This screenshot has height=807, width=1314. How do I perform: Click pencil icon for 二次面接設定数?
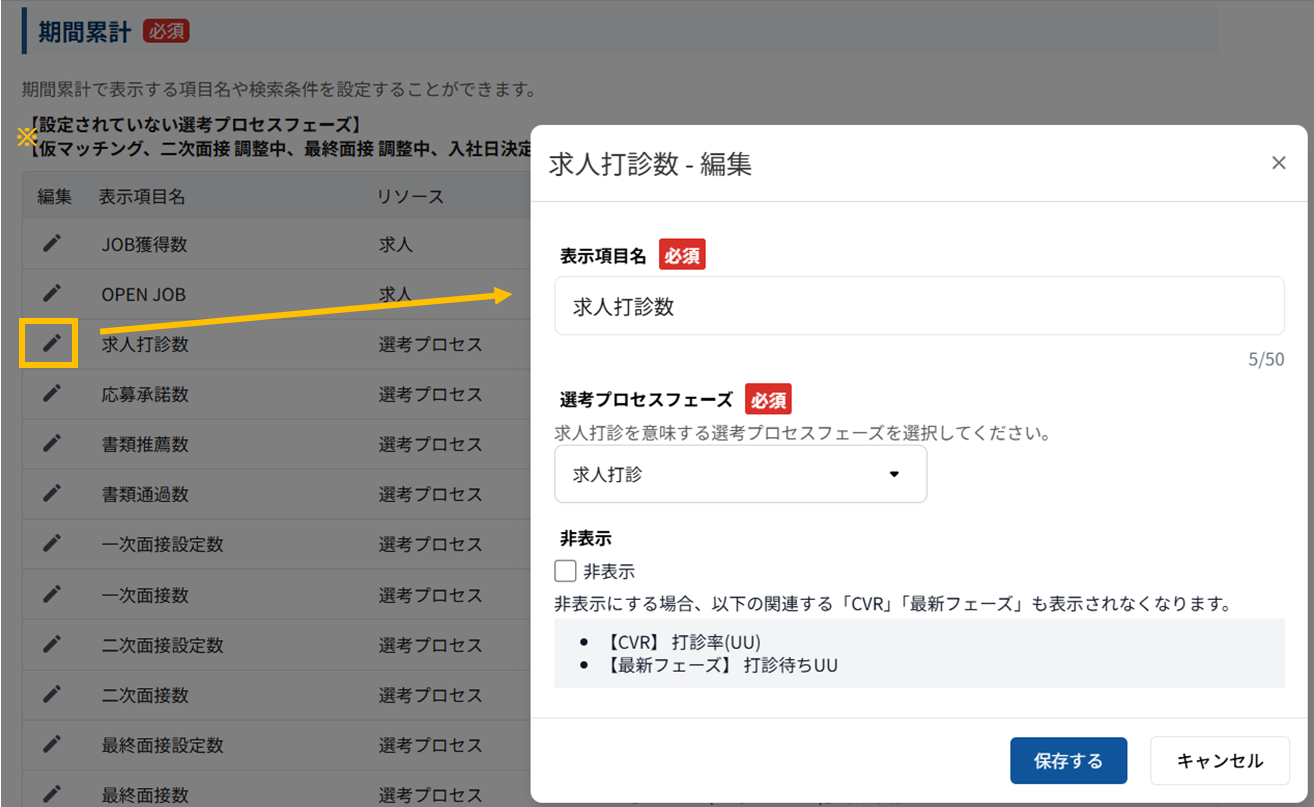(x=52, y=644)
